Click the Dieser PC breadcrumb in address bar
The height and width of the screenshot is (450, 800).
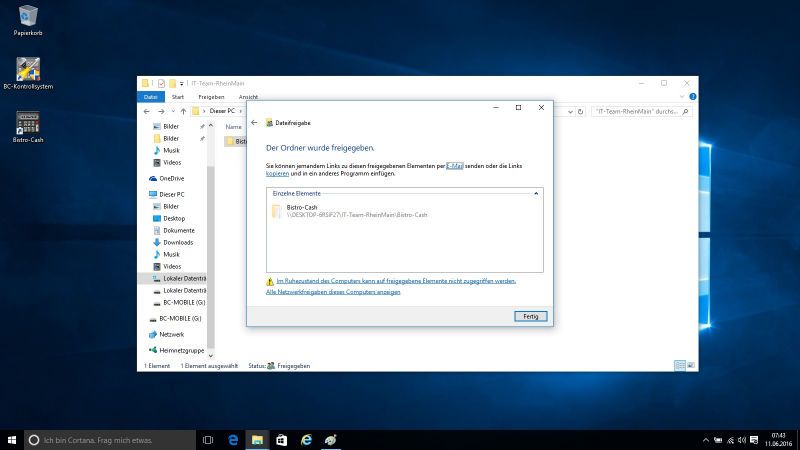[x=222, y=111]
